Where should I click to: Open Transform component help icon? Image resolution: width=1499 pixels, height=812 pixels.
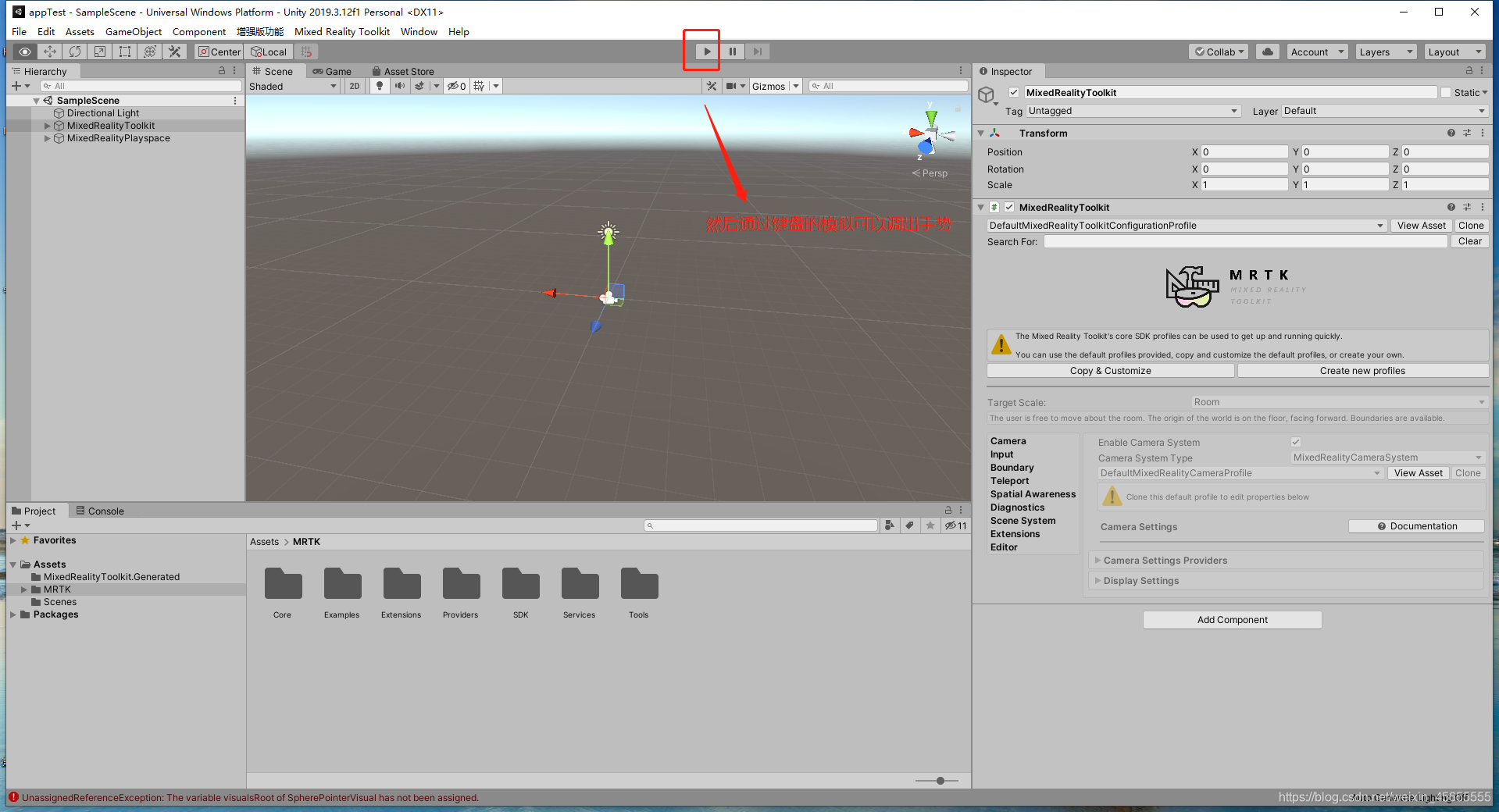tap(1451, 133)
